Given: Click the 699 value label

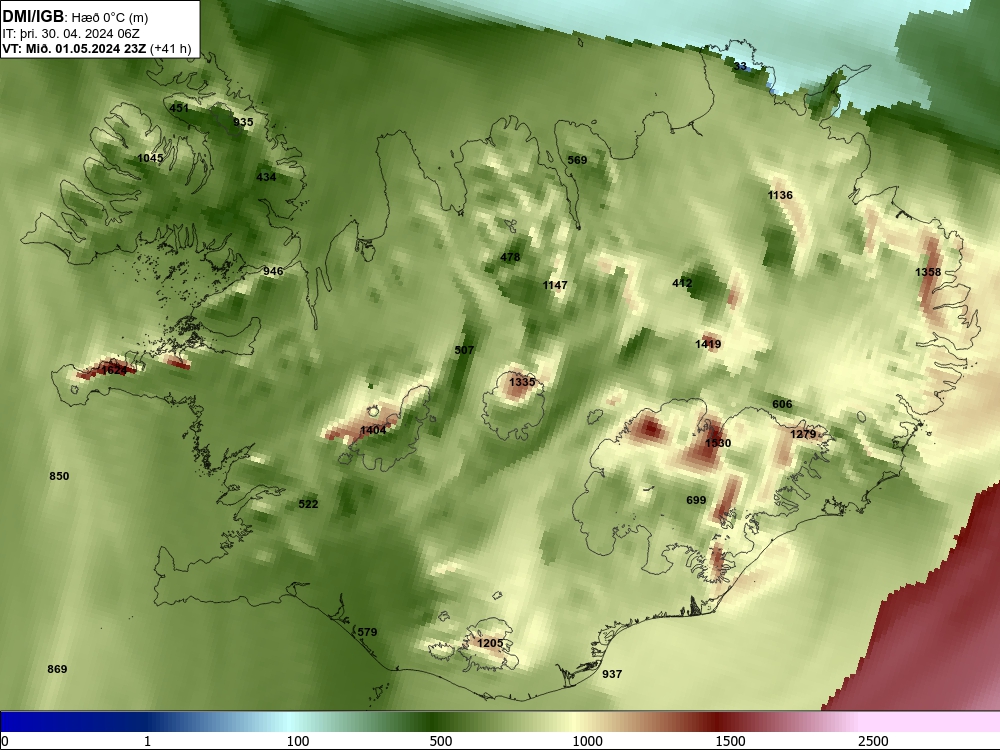Looking at the screenshot, I should [696, 499].
